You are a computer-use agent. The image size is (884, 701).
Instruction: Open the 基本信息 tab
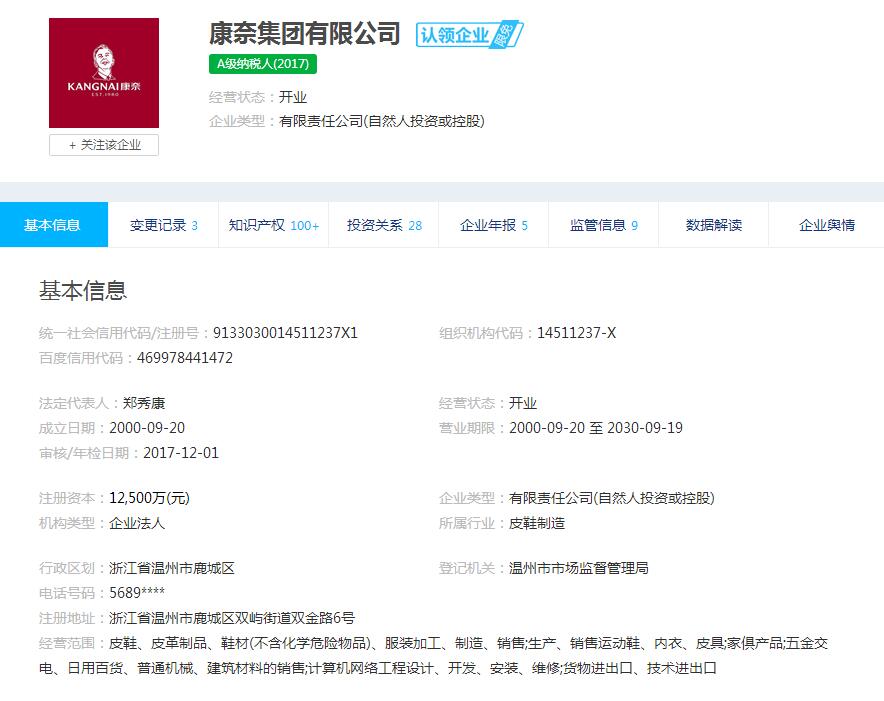54,224
